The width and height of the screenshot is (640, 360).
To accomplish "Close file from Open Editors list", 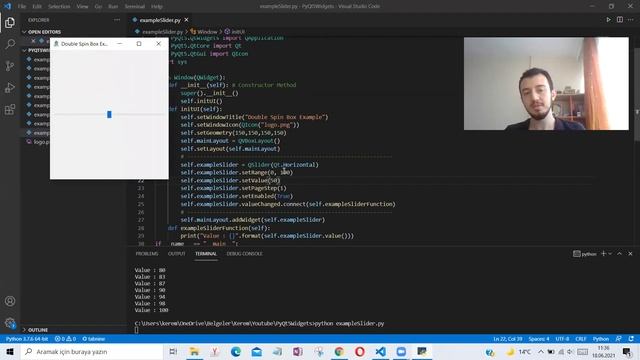I will pos(33,41).
